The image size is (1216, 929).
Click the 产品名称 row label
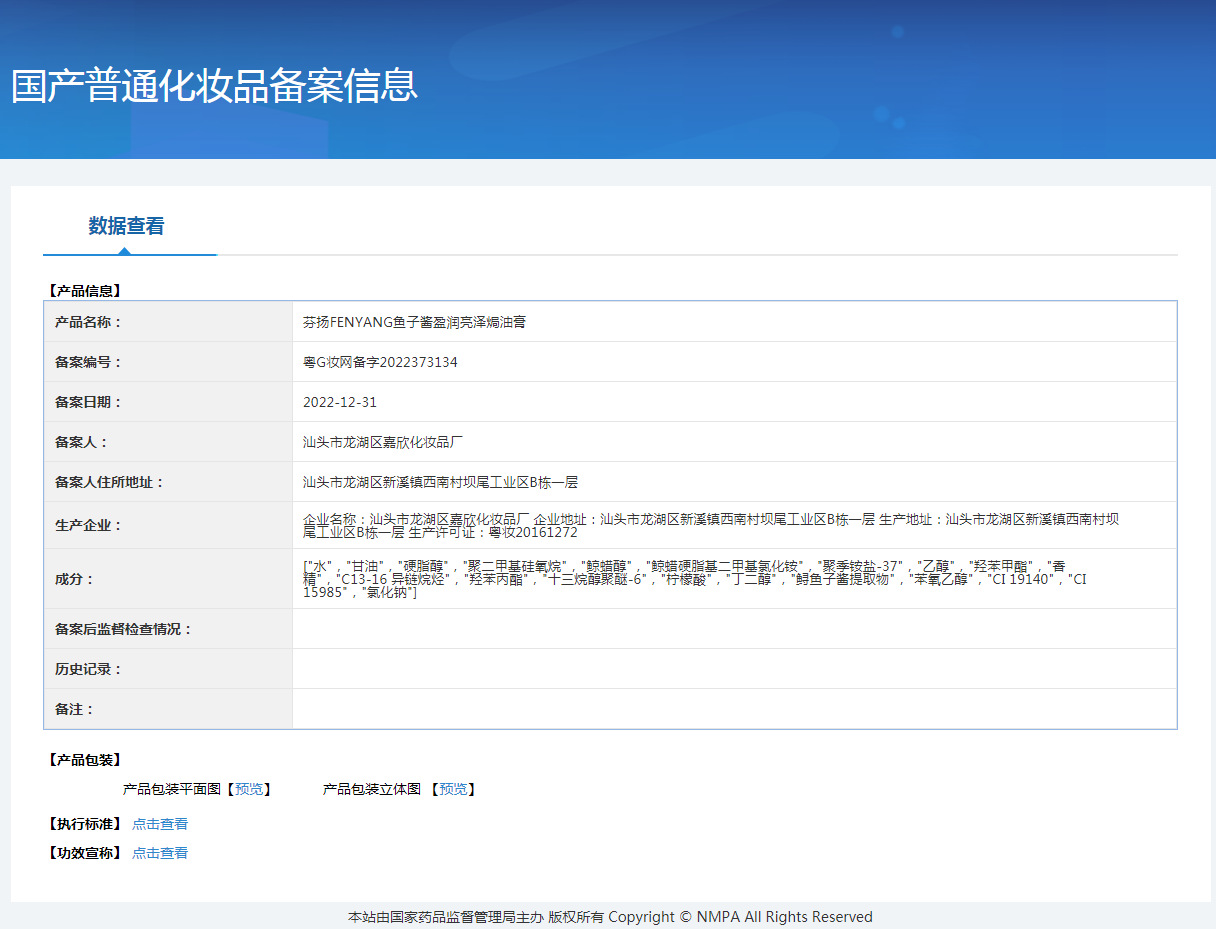point(88,322)
